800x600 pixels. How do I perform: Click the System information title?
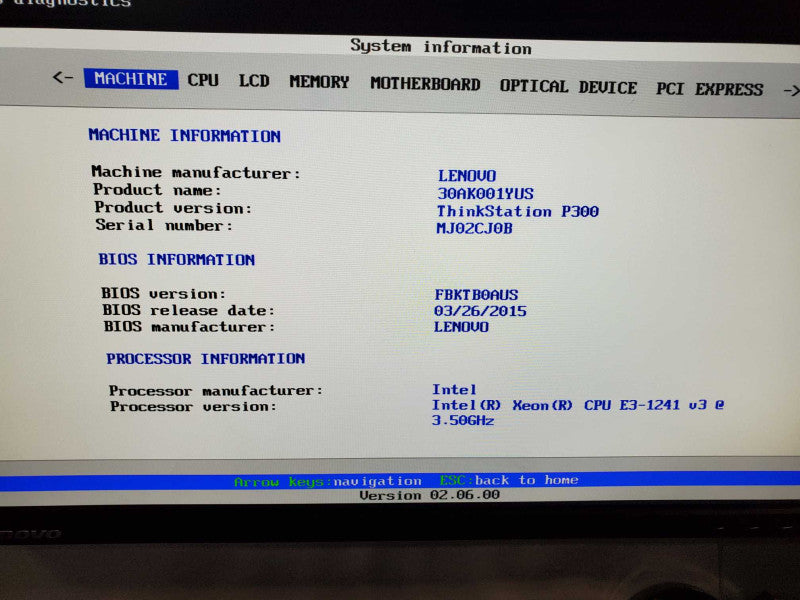(x=441, y=47)
